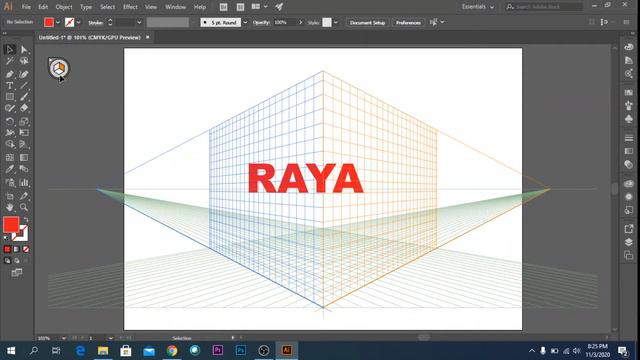The height and width of the screenshot is (360, 640).
Task: Set paint mode to Color
Action: tap(7, 249)
